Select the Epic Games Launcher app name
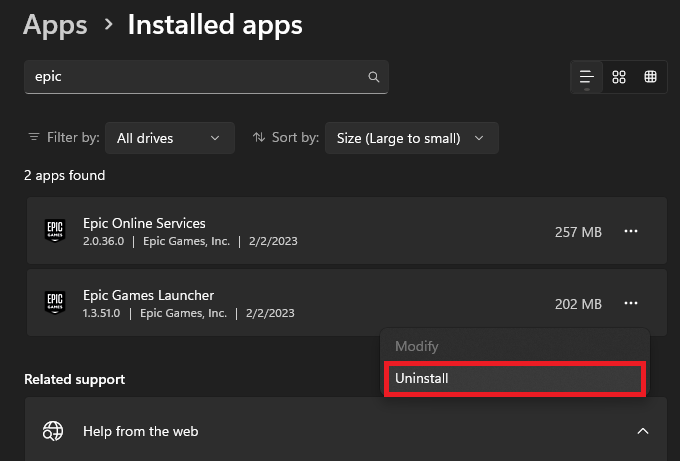 148,295
